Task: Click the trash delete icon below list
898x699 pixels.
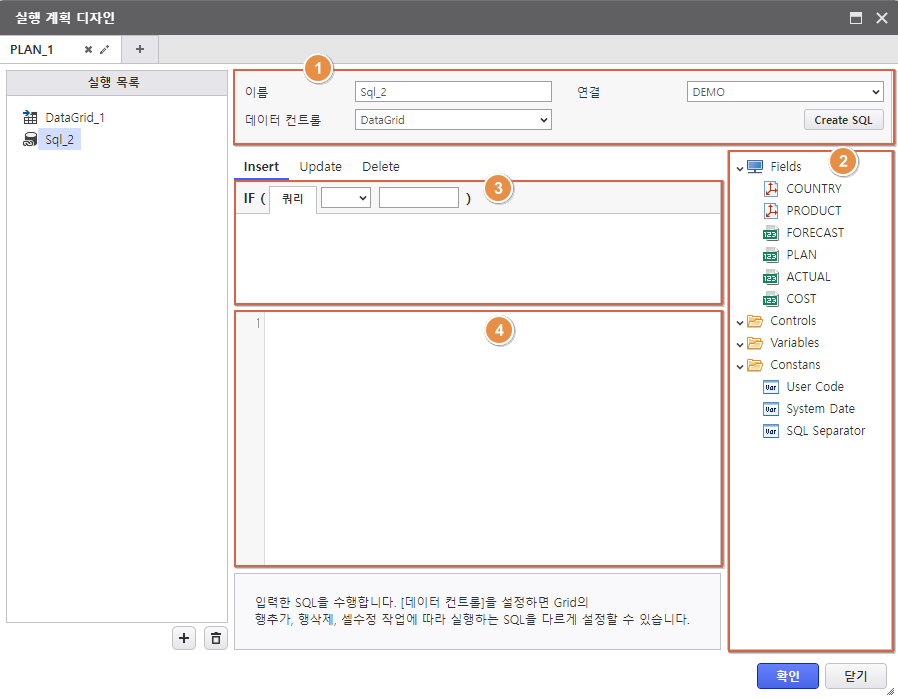Action: (x=215, y=638)
